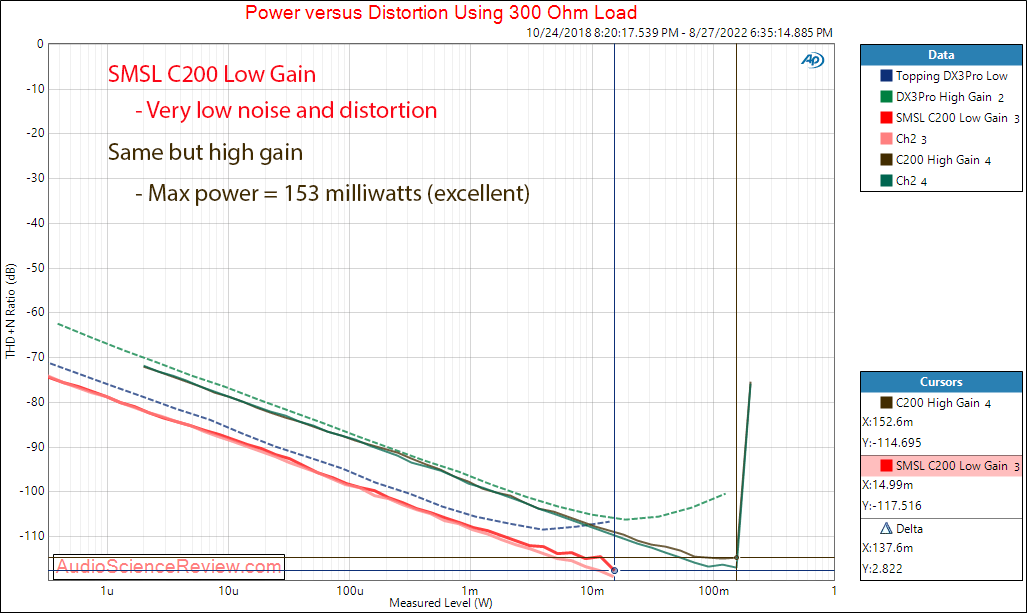Click delta value 'X:137.6m'

[x=887, y=548]
